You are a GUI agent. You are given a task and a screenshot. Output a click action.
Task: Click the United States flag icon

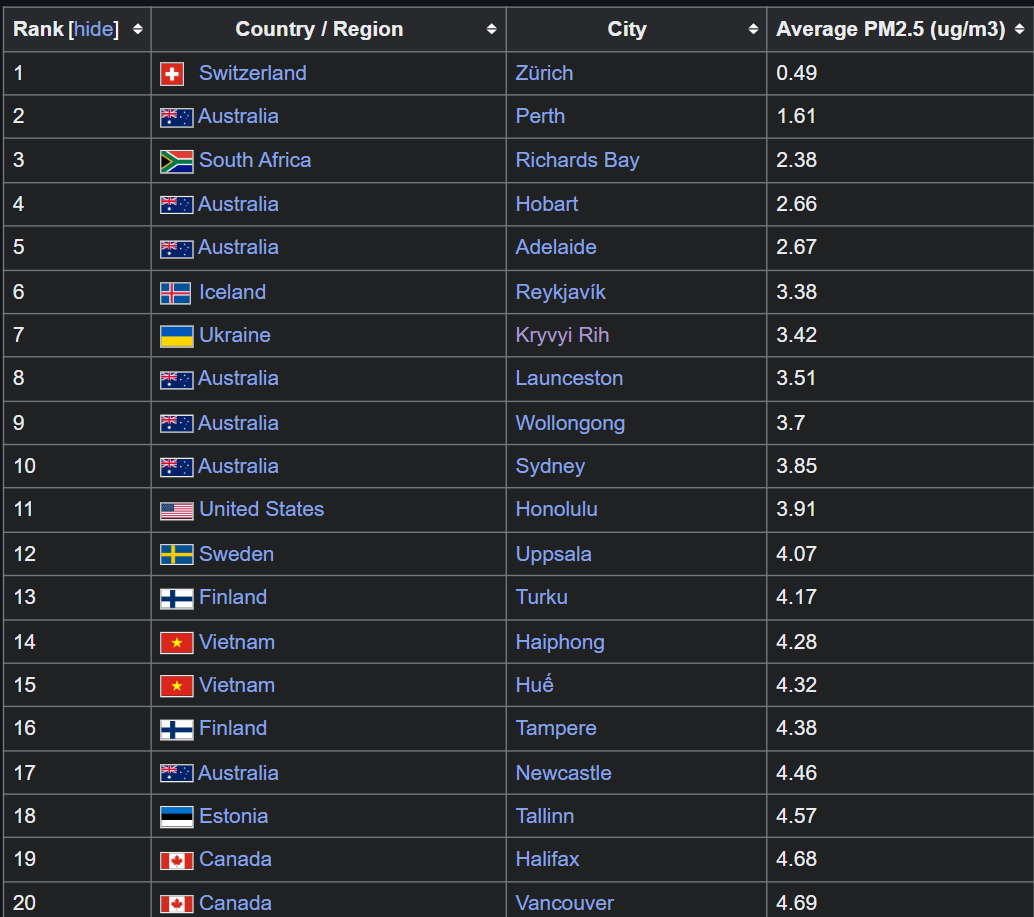pos(177,511)
